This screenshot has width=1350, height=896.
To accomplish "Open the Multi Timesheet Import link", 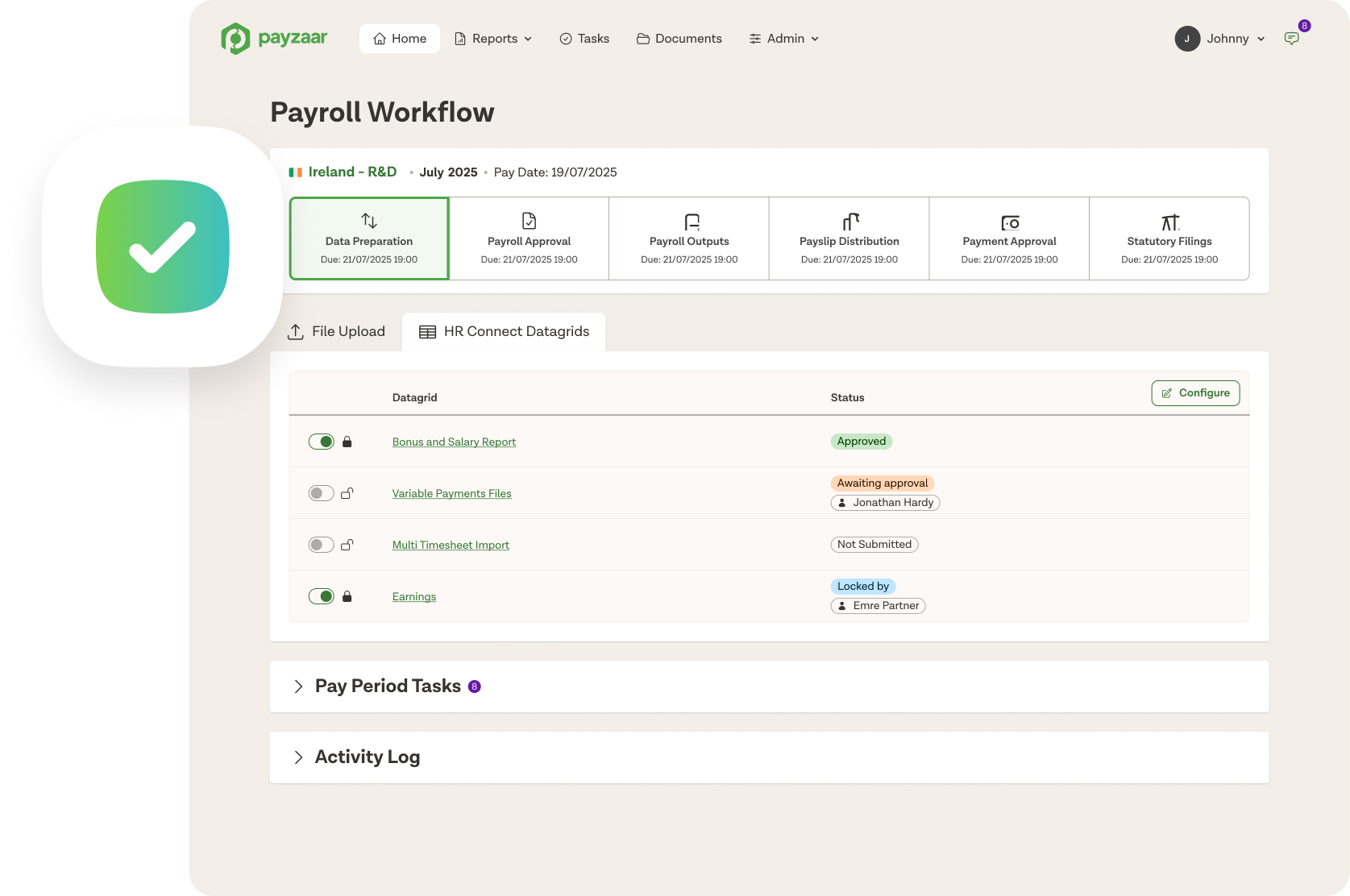I will 451,545.
